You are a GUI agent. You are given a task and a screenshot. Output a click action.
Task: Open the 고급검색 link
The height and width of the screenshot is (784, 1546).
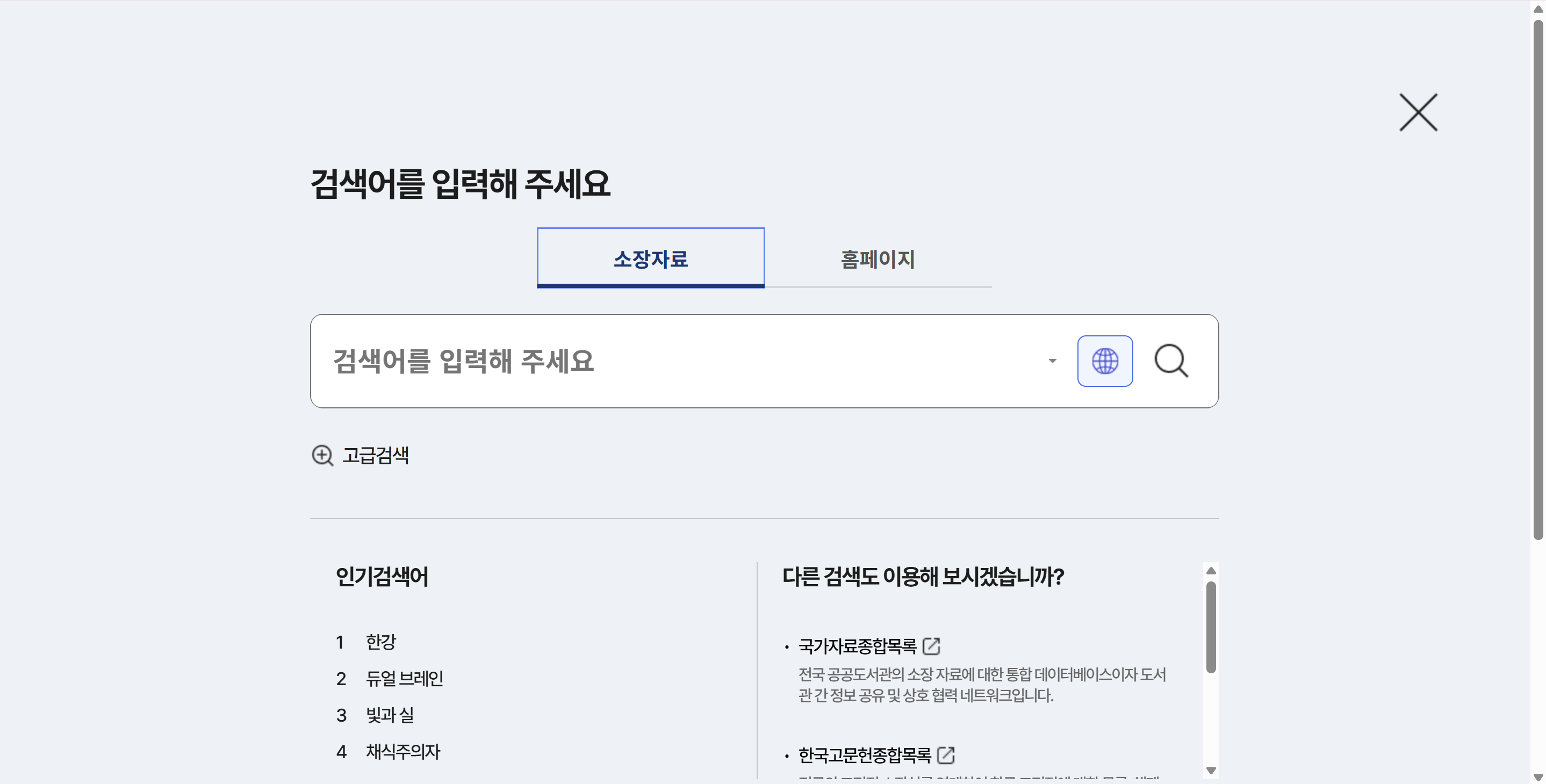pyautogui.click(x=375, y=455)
